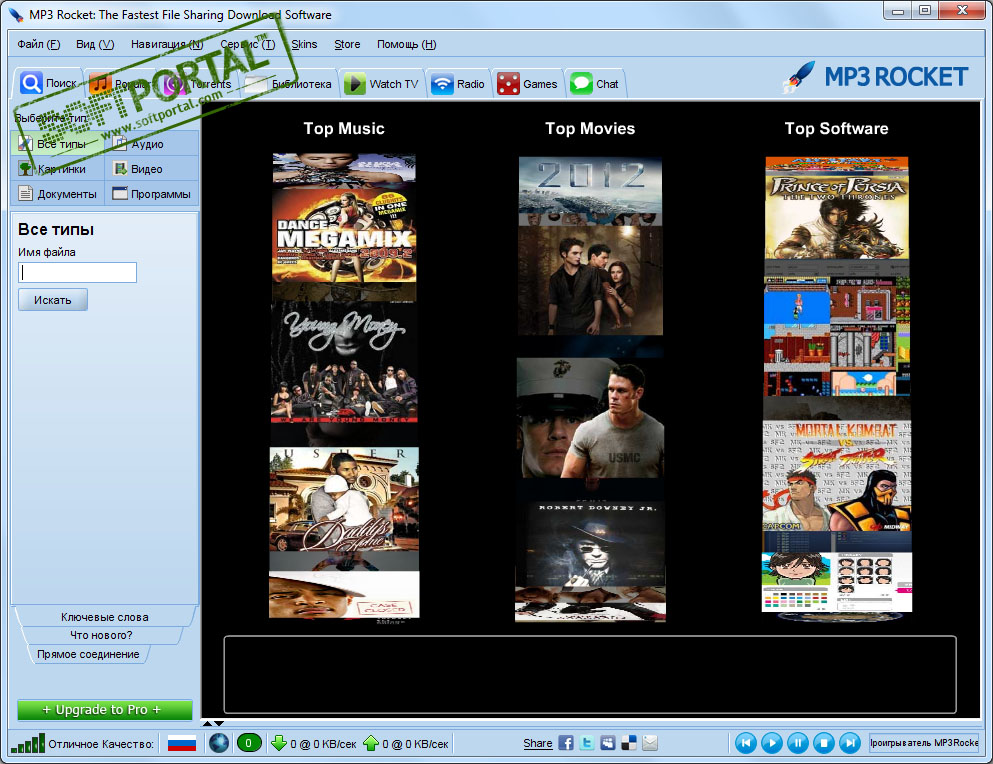
Task: Click the MP3 Rocket logo
Action: click(x=876, y=77)
